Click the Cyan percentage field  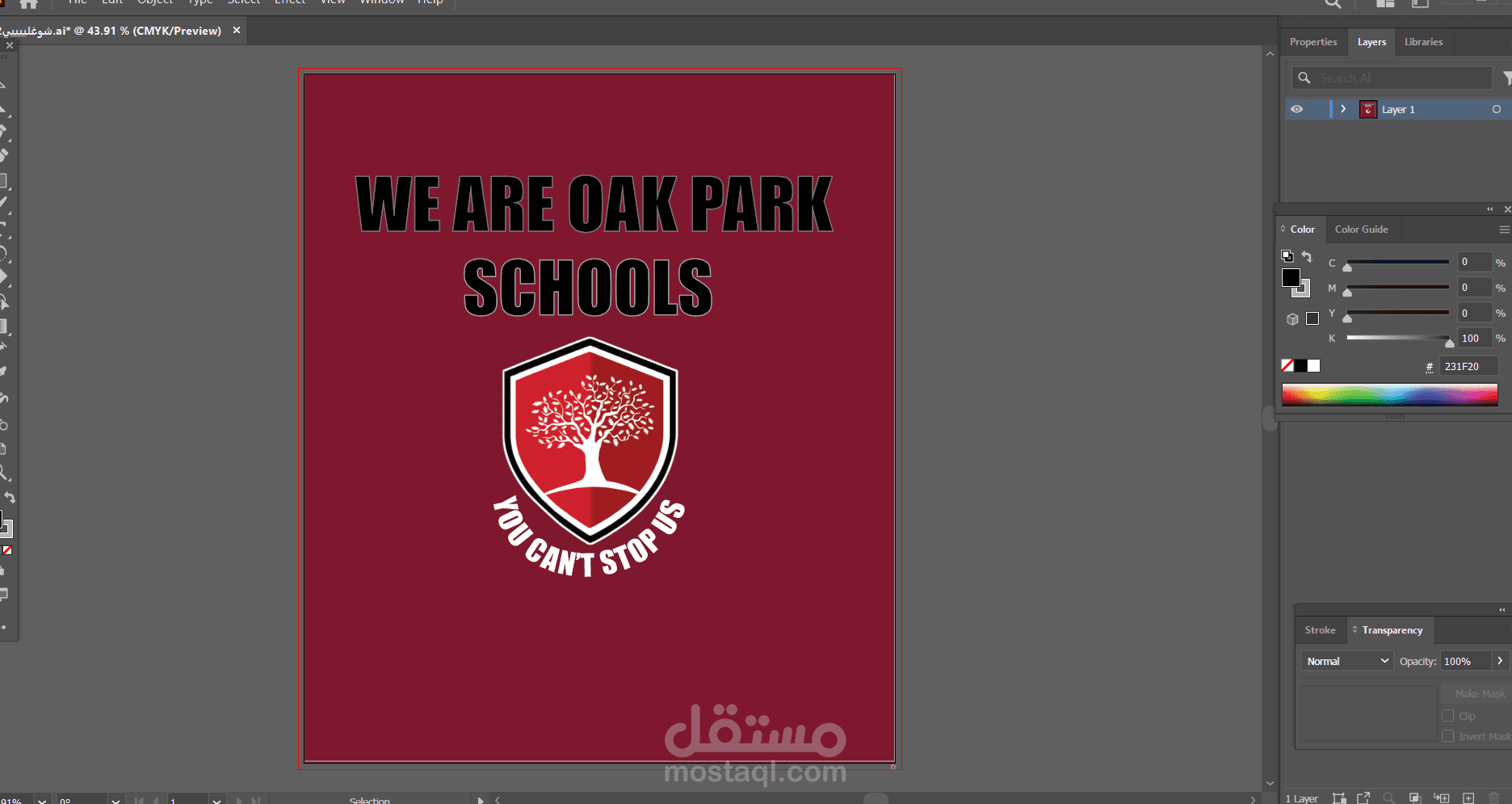pos(1474,262)
